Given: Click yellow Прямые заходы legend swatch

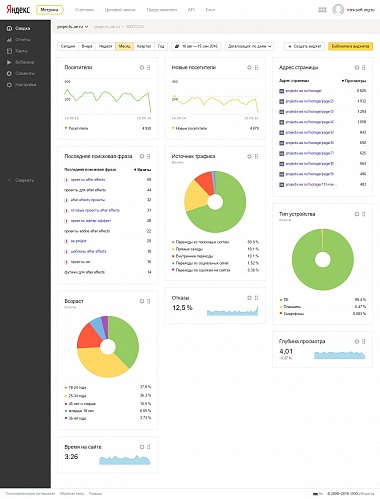Looking at the screenshot, I should point(173,249).
